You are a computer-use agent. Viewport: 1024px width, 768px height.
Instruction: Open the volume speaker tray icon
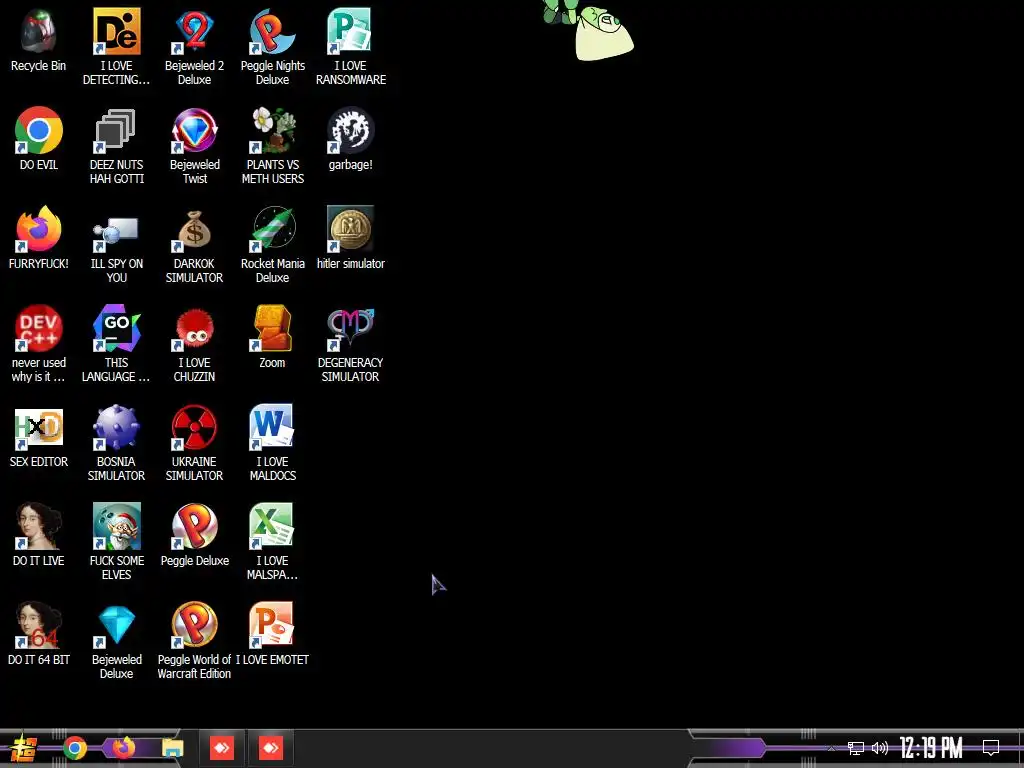880,748
